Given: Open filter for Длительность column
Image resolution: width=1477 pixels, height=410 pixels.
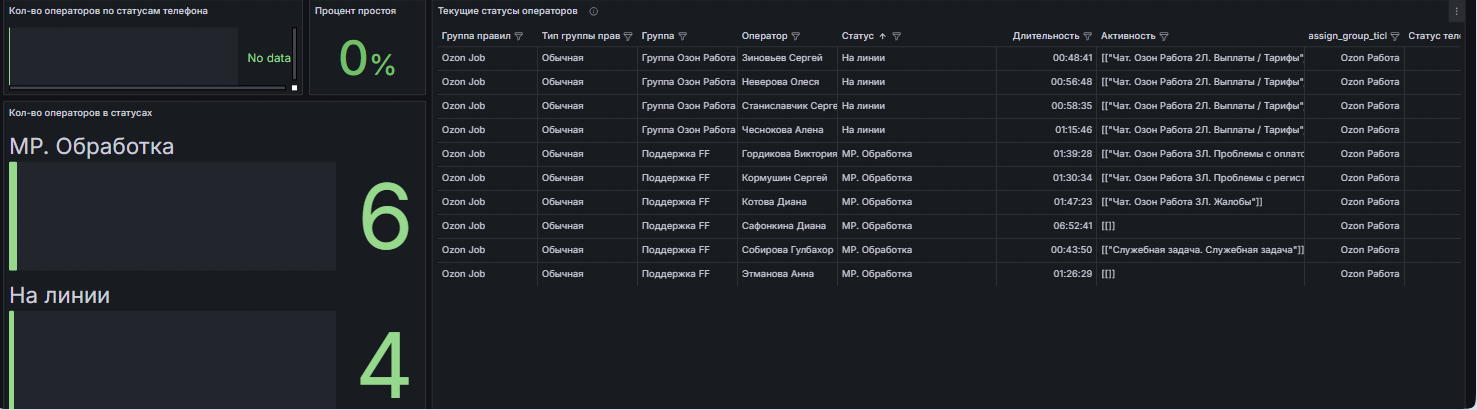Looking at the screenshot, I should click(1088, 36).
